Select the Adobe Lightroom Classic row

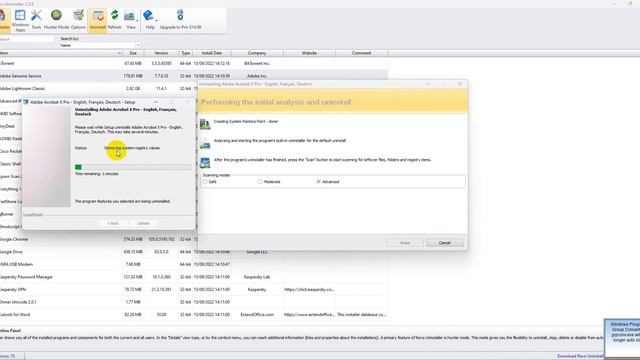[x=99, y=89]
